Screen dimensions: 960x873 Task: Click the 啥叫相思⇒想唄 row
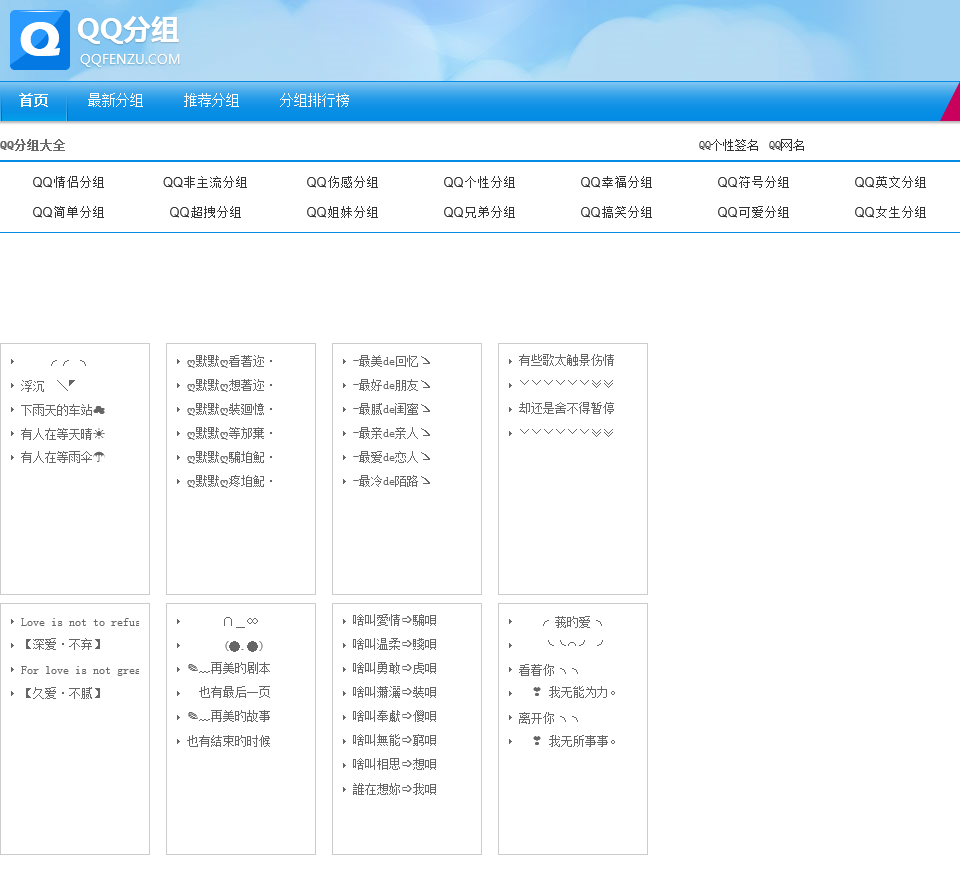coord(394,764)
